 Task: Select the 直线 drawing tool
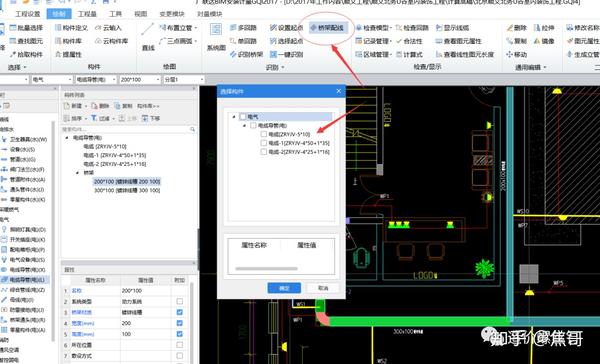148,38
